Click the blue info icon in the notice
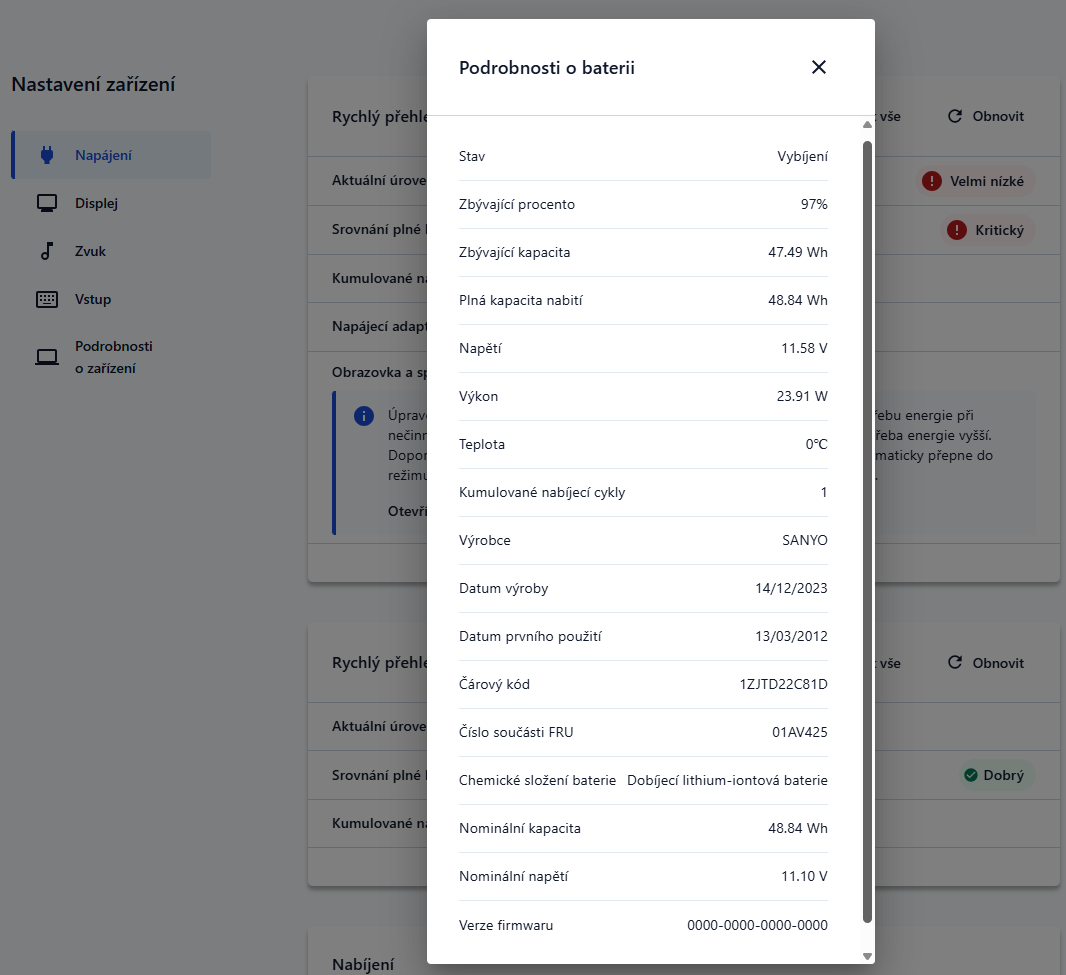Viewport: 1066px width, 975px height. 364,416
